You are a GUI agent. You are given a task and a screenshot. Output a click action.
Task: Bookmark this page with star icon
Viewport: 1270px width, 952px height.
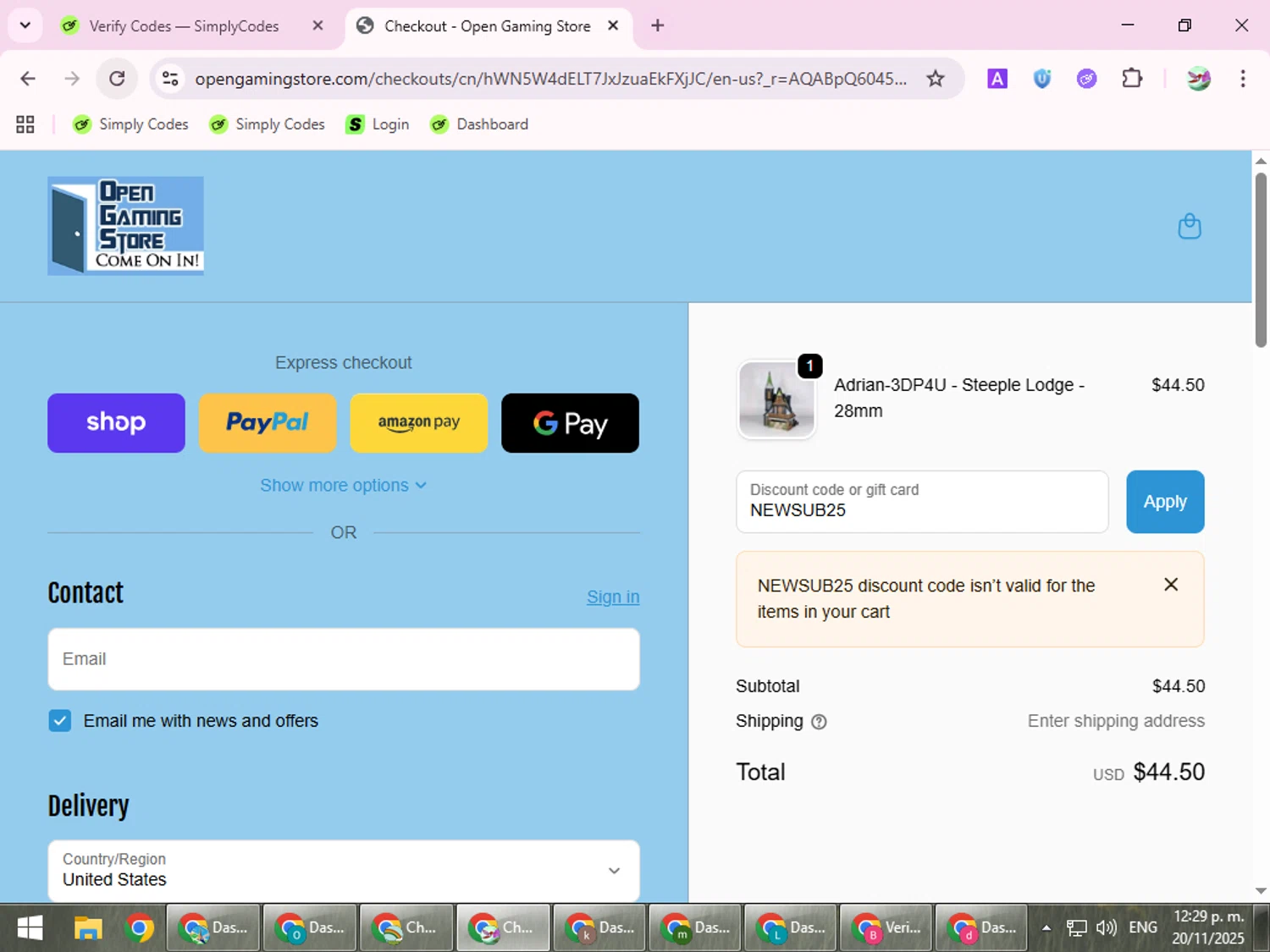[x=936, y=79]
